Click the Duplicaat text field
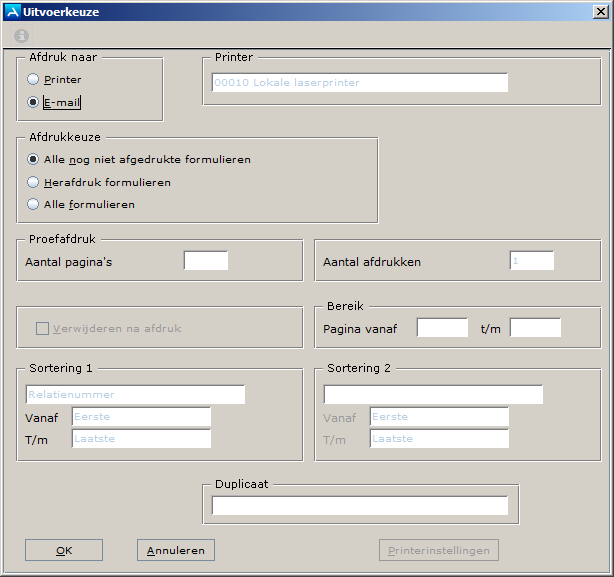Screen dimensions: 614x577 tap(360, 505)
